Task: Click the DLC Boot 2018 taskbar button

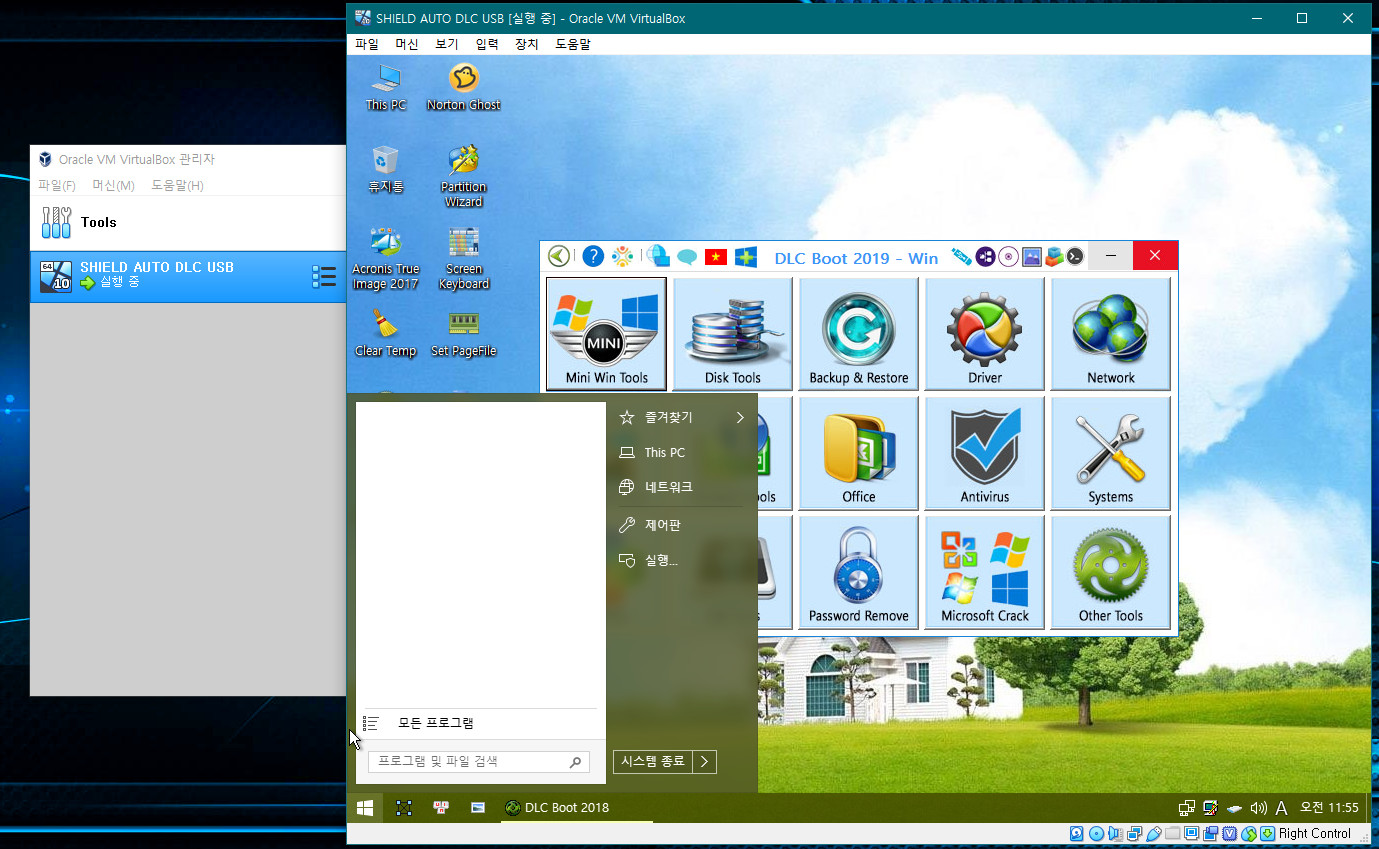Action: (x=577, y=807)
